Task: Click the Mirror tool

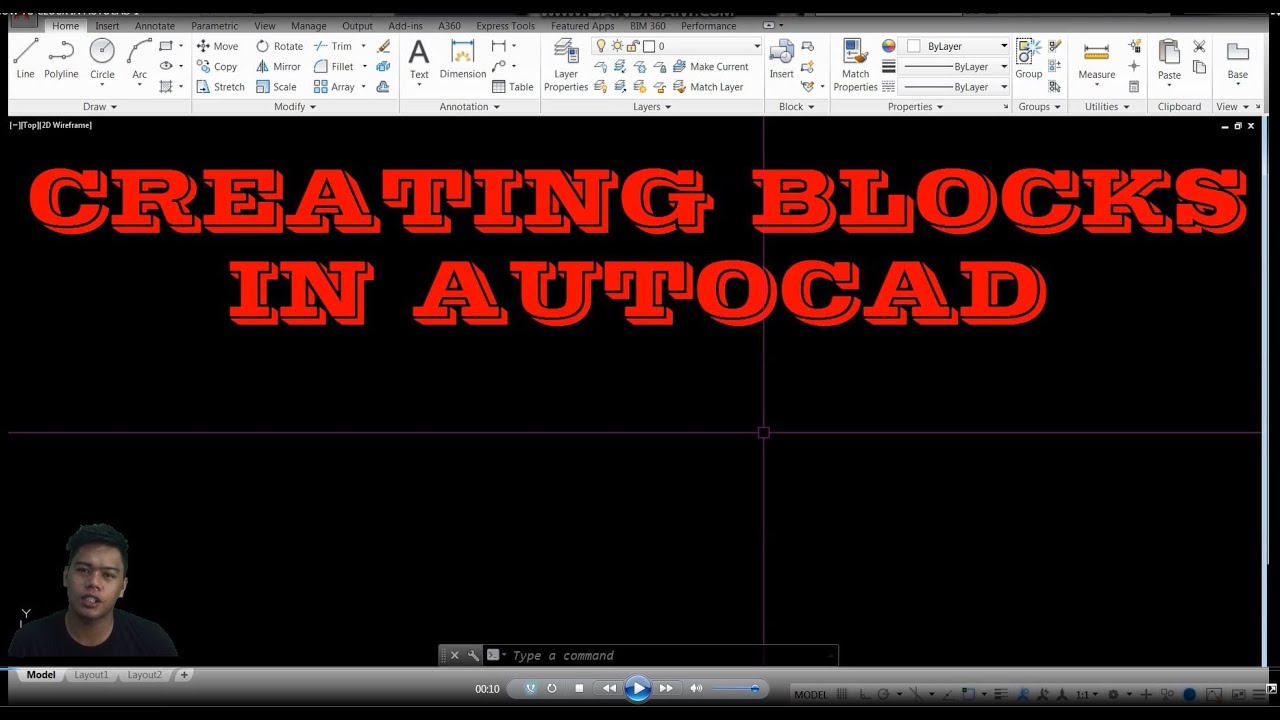Action: click(278, 66)
